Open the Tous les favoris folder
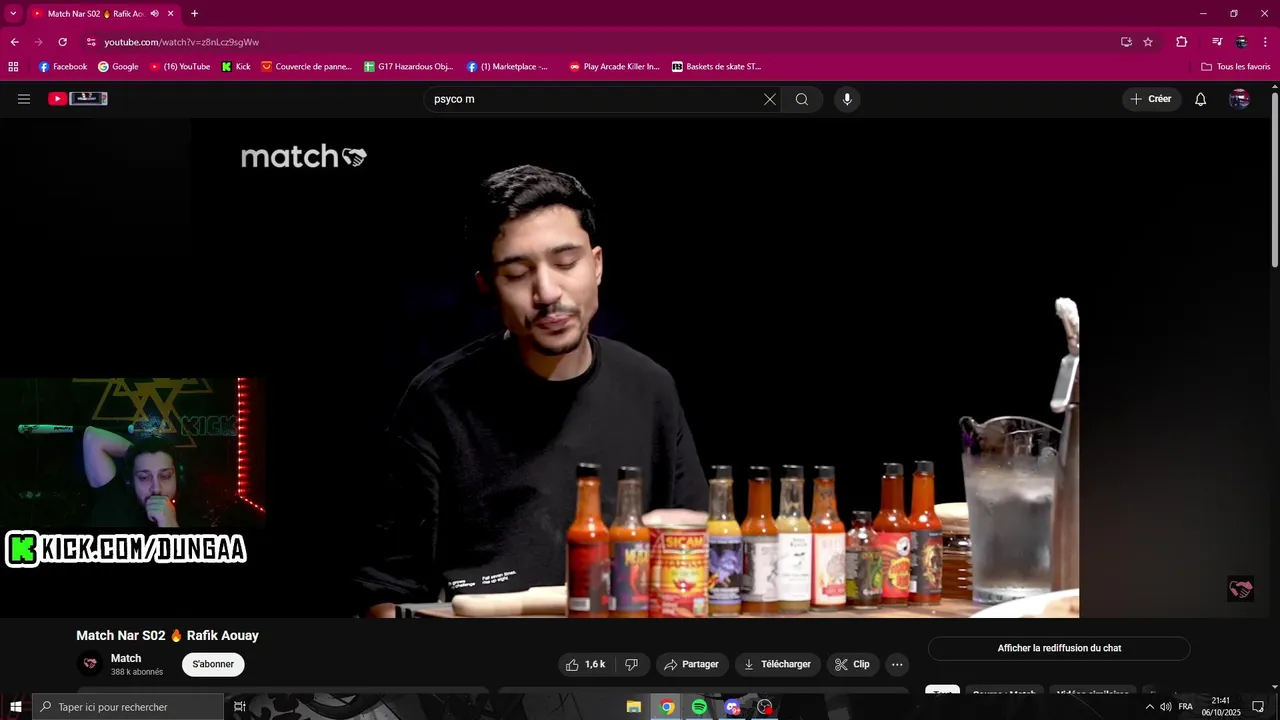 coord(1236,67)
